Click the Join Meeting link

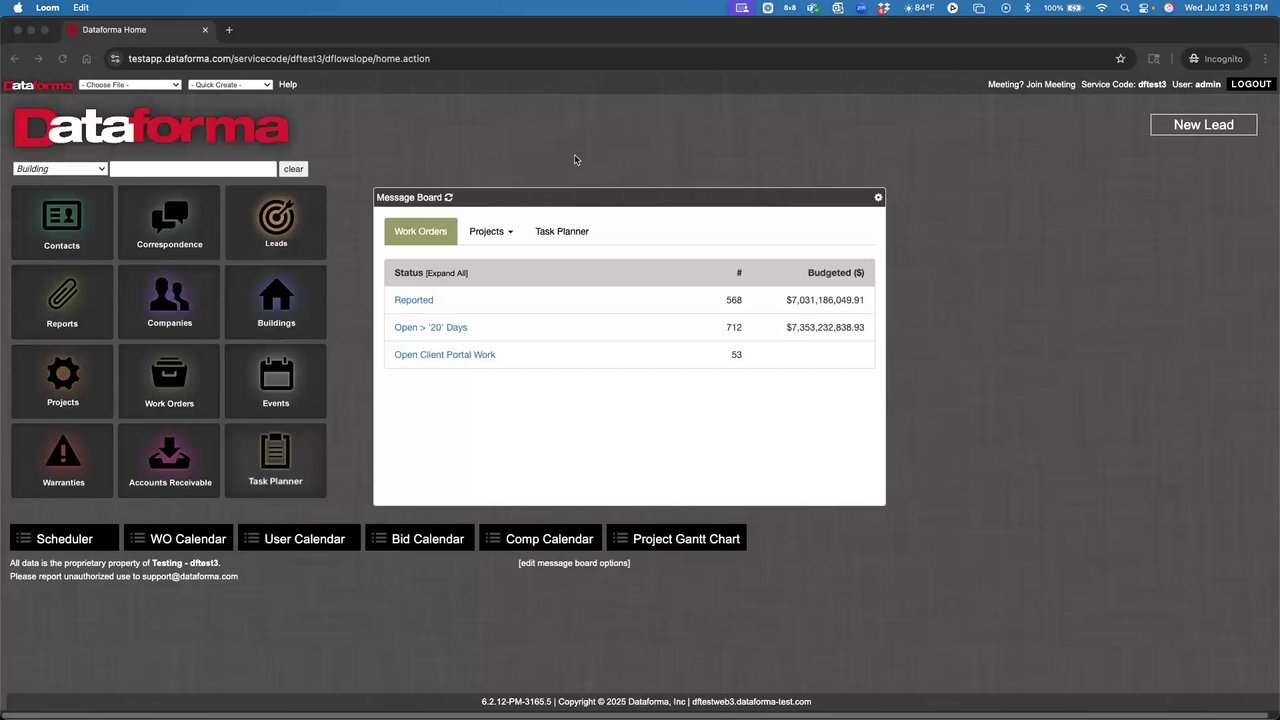pos(1053,85)
